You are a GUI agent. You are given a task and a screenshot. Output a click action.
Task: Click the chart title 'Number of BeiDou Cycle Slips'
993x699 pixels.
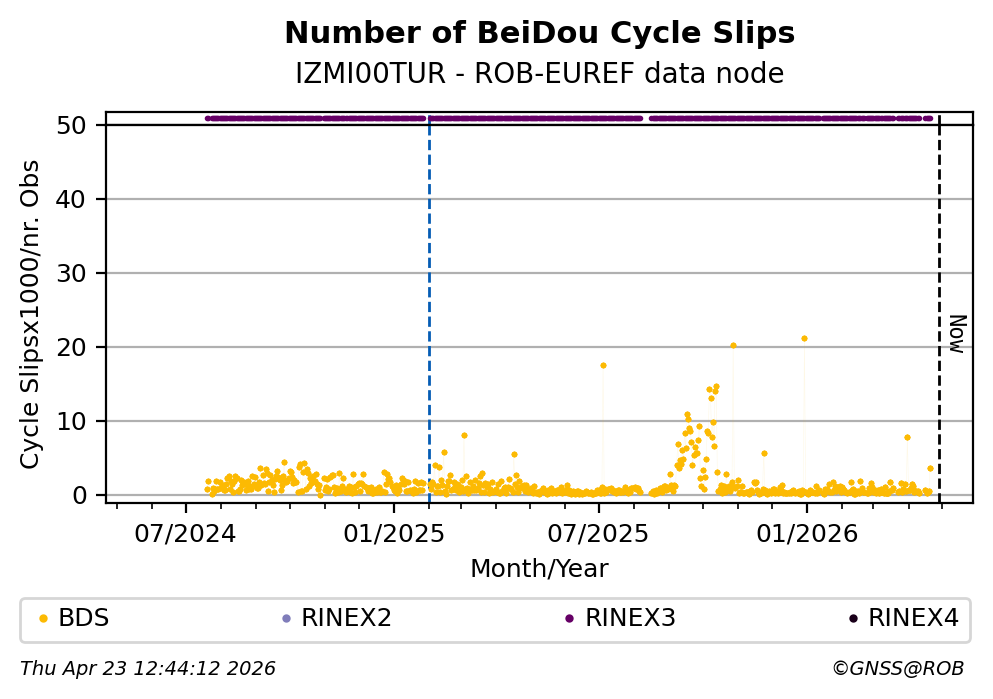539,34
